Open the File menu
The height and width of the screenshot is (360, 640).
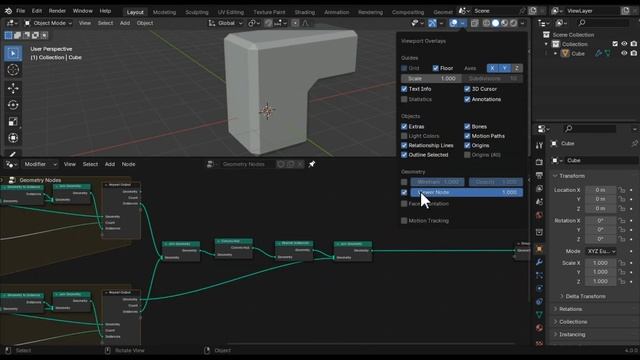point(20,11)
